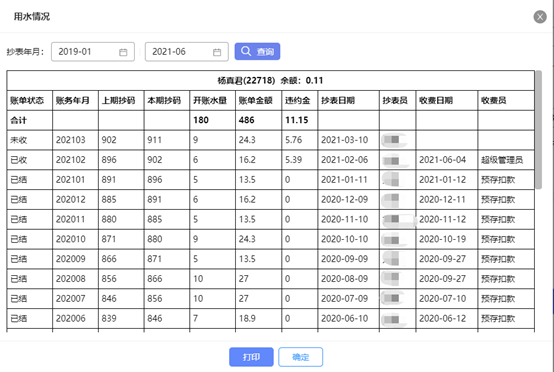Select the 202006 billing row
The image size is (554, 372).
click(x=271, y=319)
